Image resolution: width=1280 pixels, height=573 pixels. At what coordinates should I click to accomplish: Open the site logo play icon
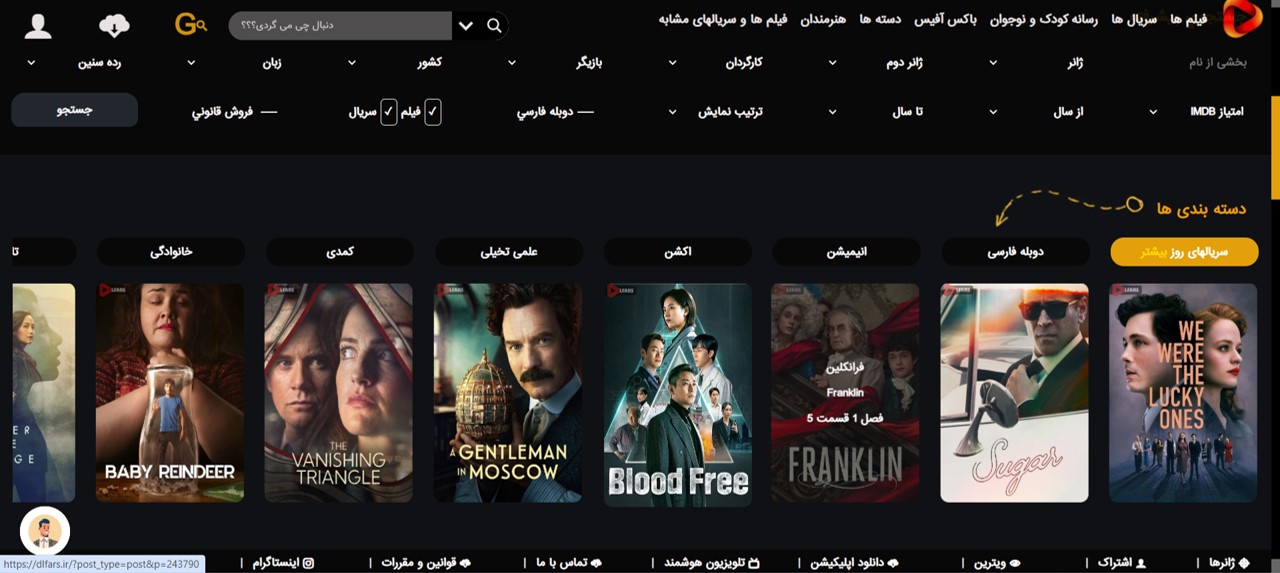click(x=1244, y=19)
